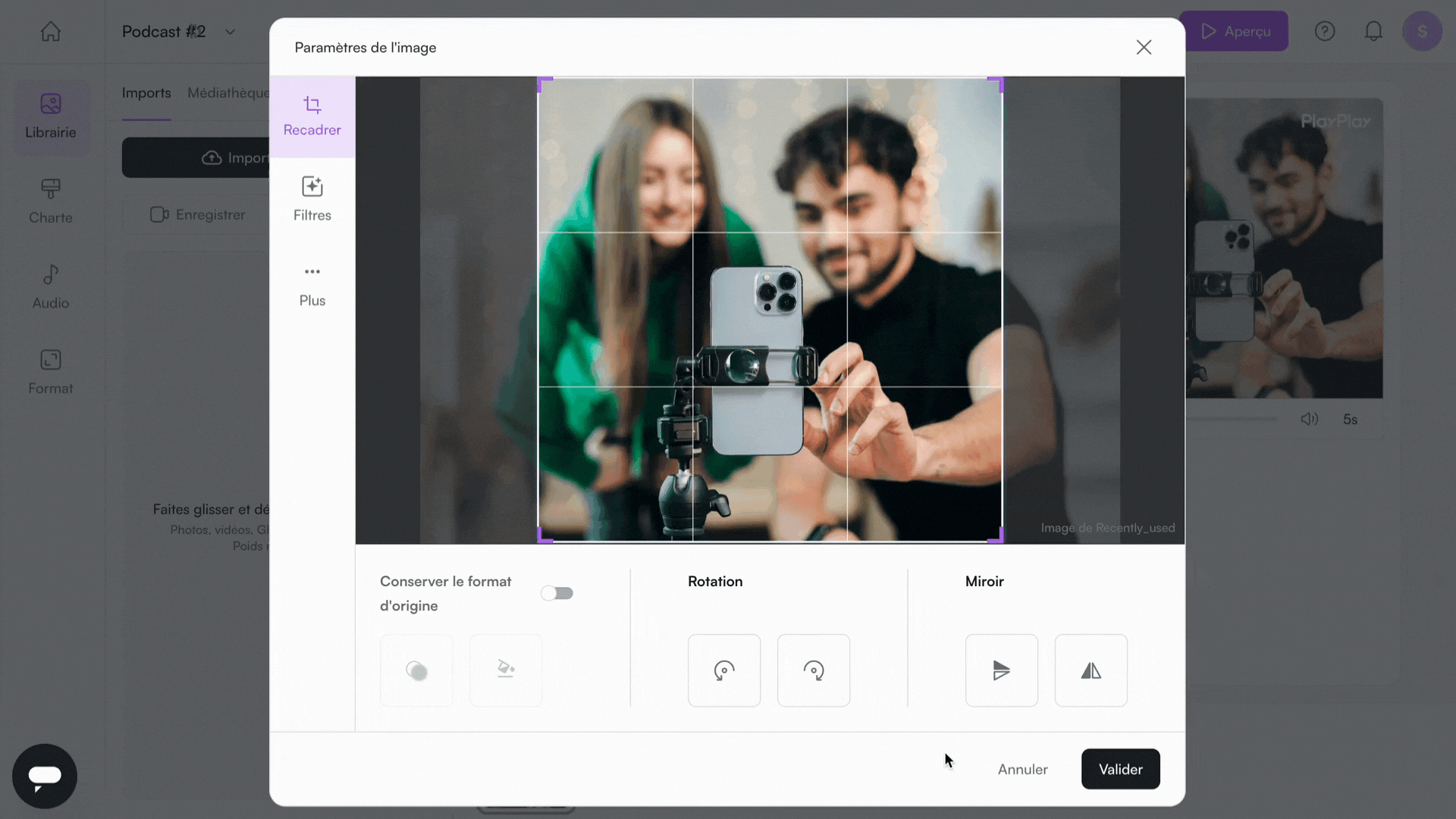
Task: Click the Annuler button
Action: coord(1022,769)
